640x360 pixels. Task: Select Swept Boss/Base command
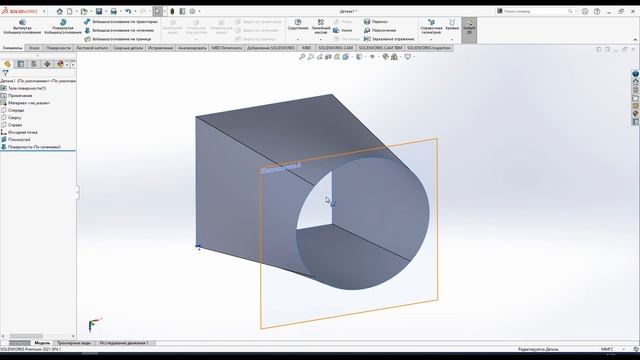pos(121,22)
